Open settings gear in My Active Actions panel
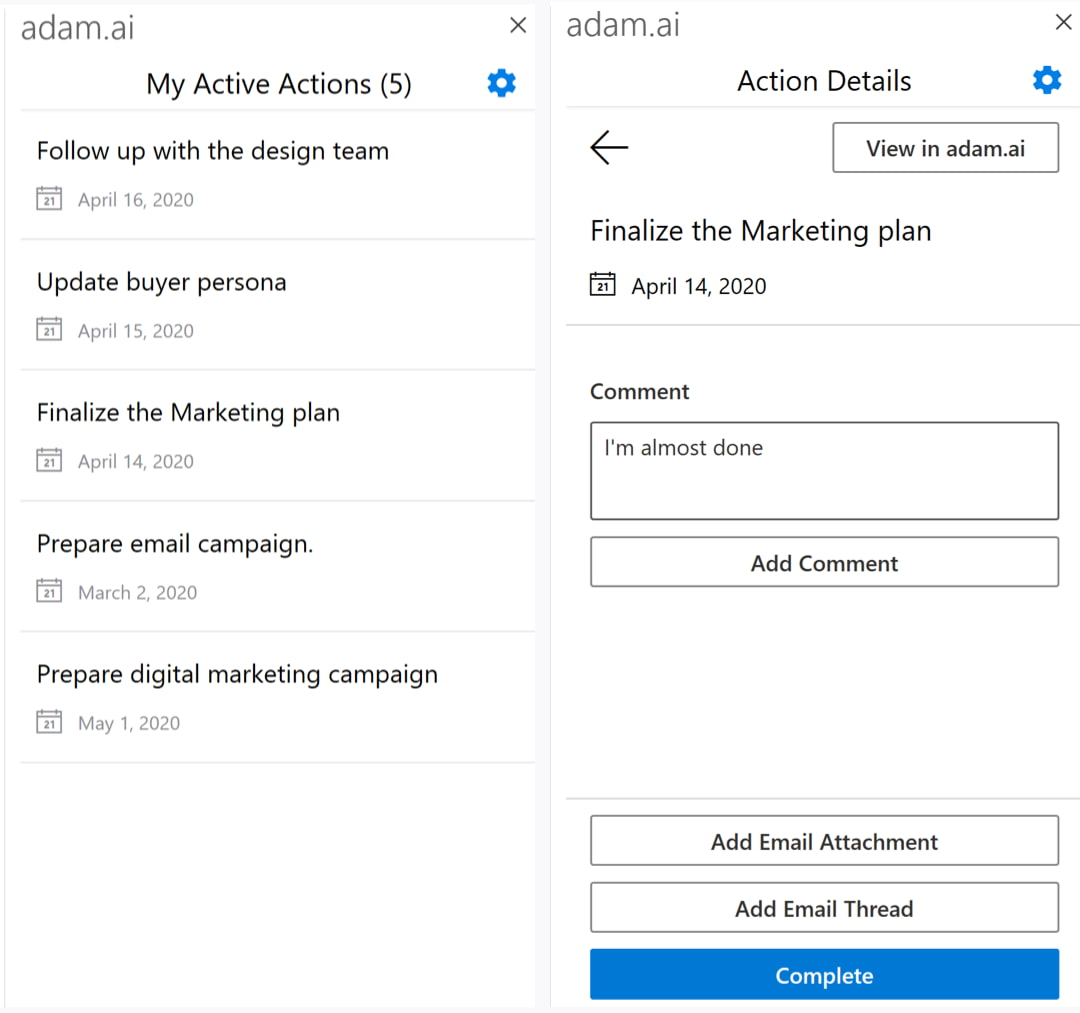Image resolution: width=1080 pixels, height=1013 pixels. click(x=501, y=83)
